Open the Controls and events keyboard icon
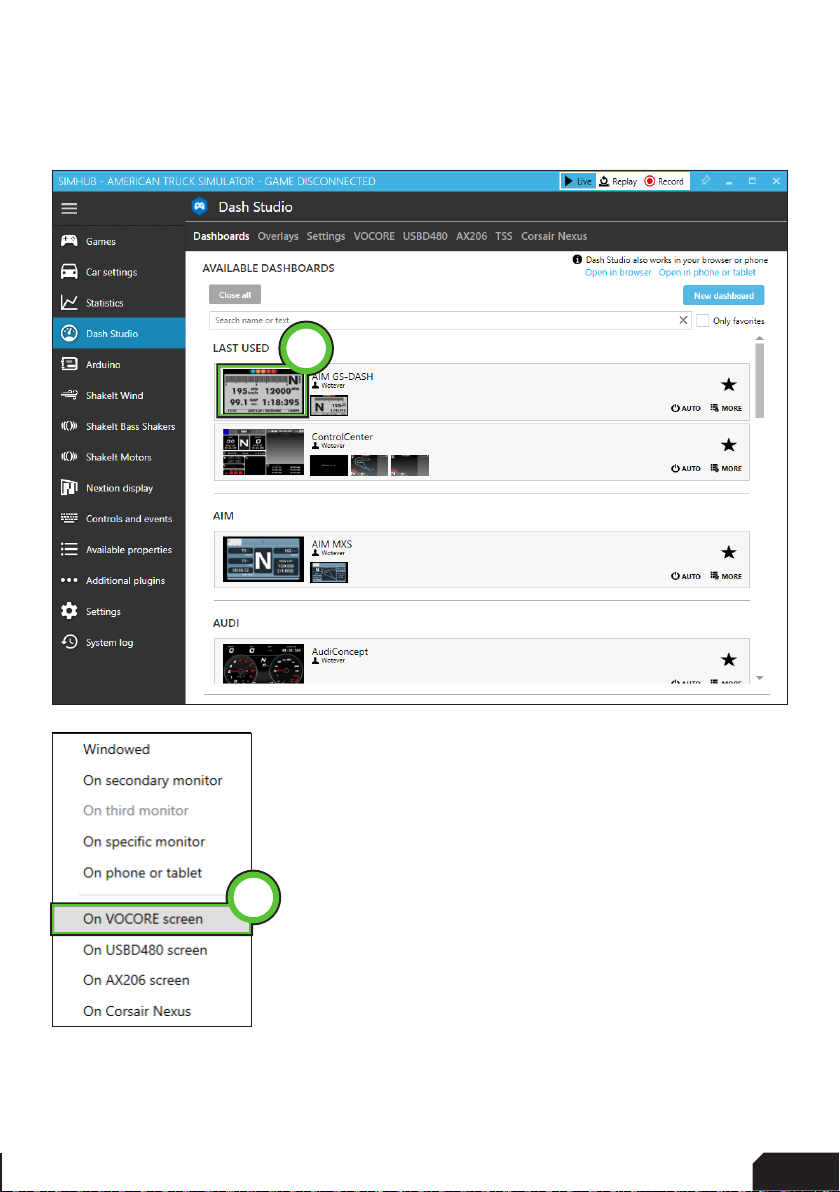This screenshot has height=1192, width=840. tap(69, 518)
